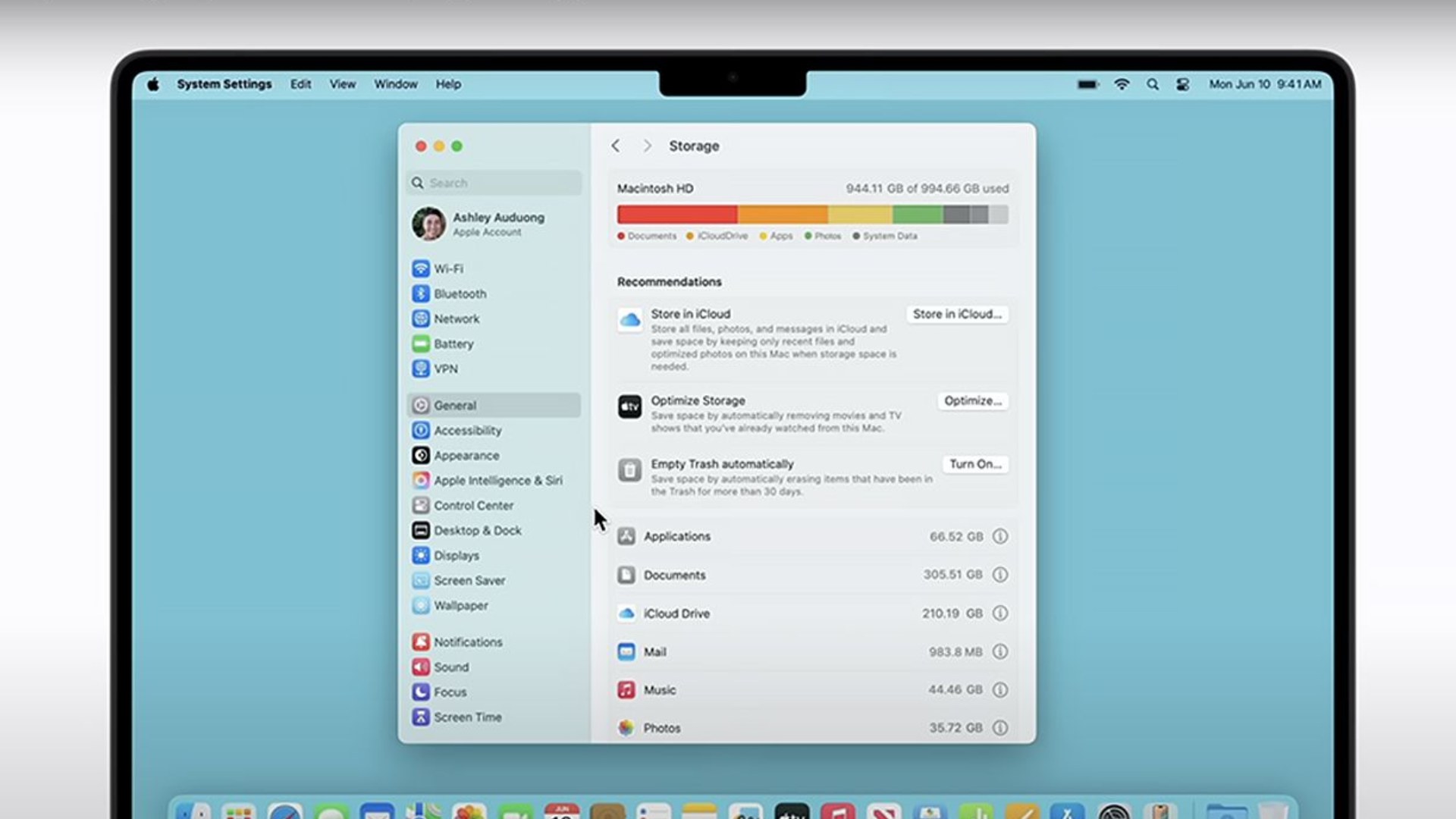Open the View menu

(x=343, y=84)
